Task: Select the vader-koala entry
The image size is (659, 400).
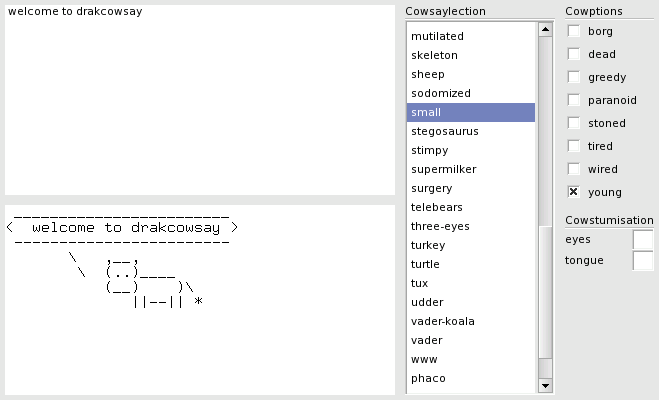Action: click(x=442, y=321)
